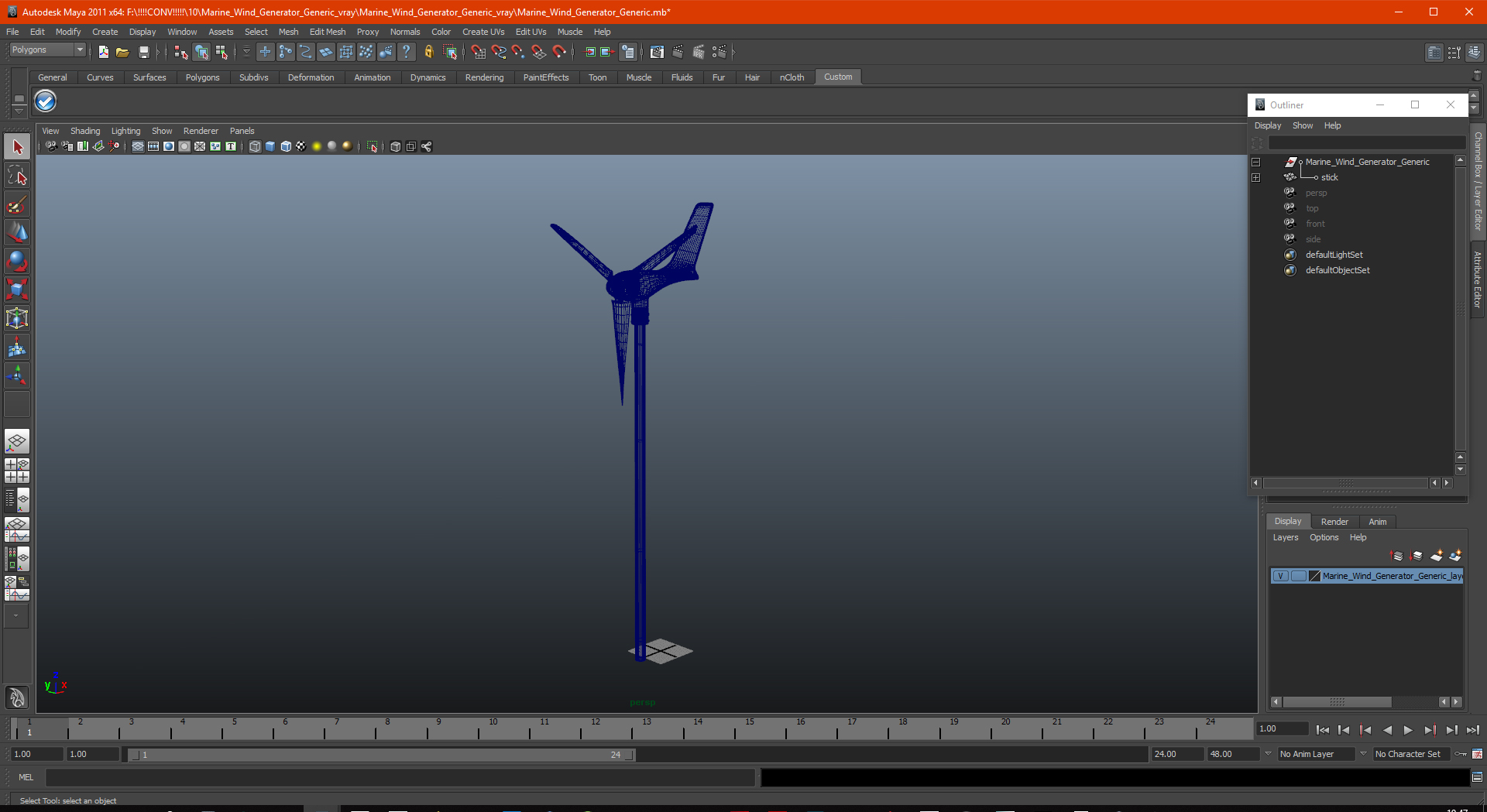Open animation preferences icon

(1478, 754)
